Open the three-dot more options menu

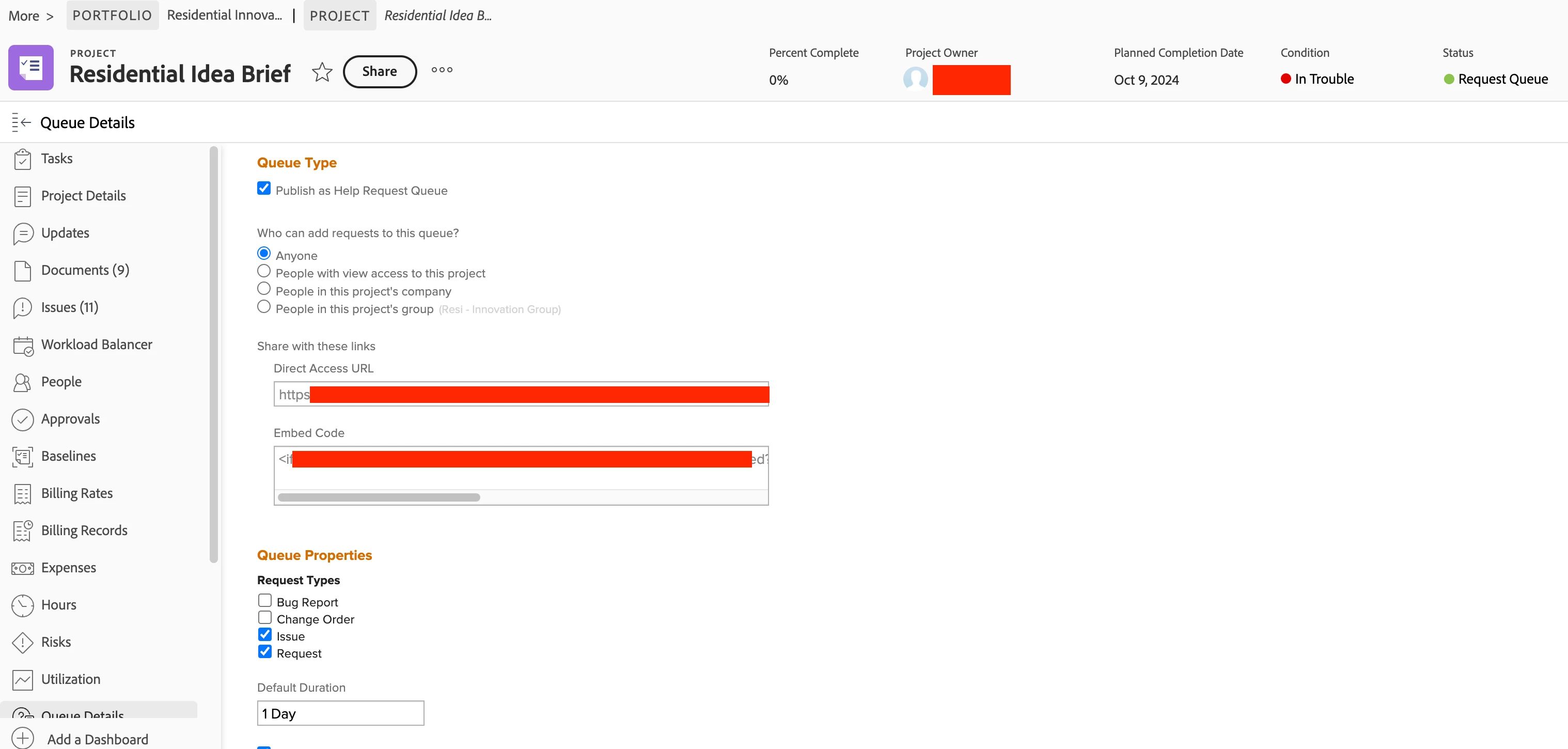442,70
